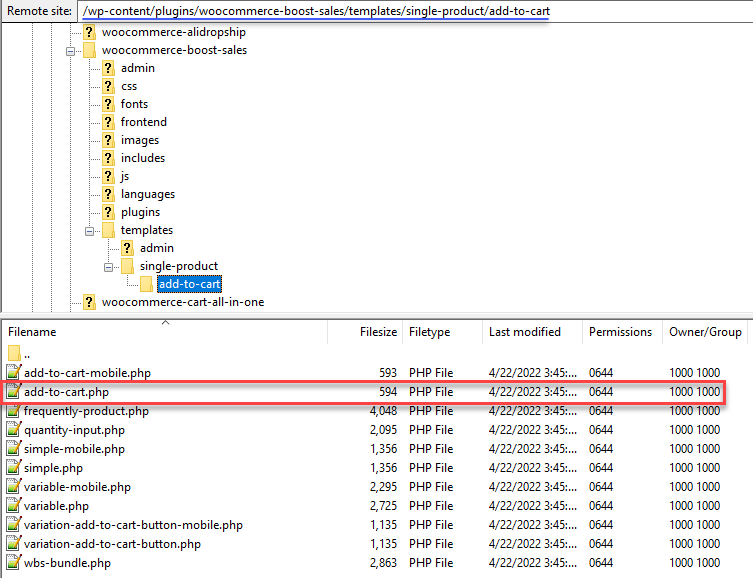The height and width of the screenshot is (578, 753).
Task: Select file variable-mobile.php
Action: coord(77,487)
